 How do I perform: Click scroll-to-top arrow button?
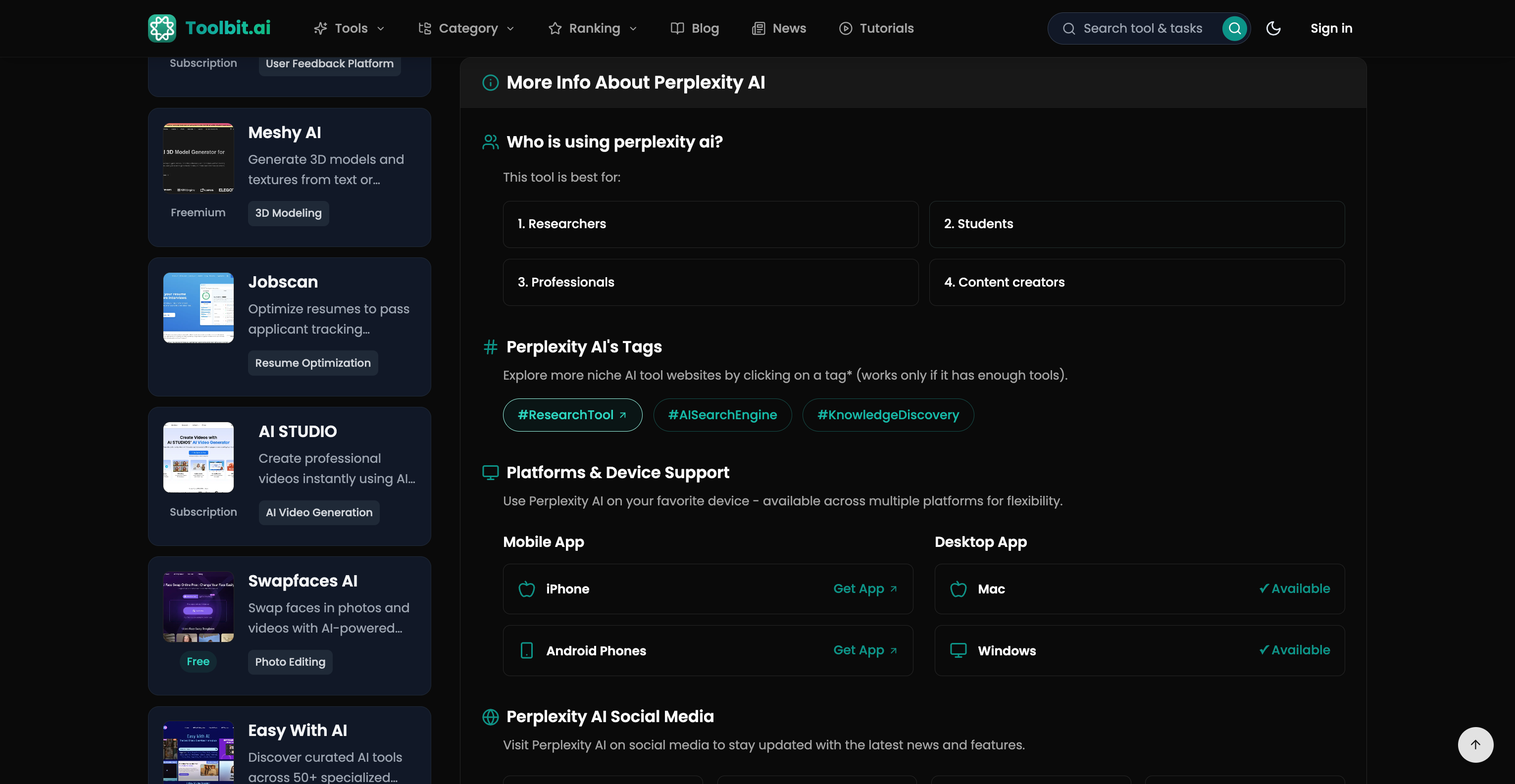coord(1475,744)
